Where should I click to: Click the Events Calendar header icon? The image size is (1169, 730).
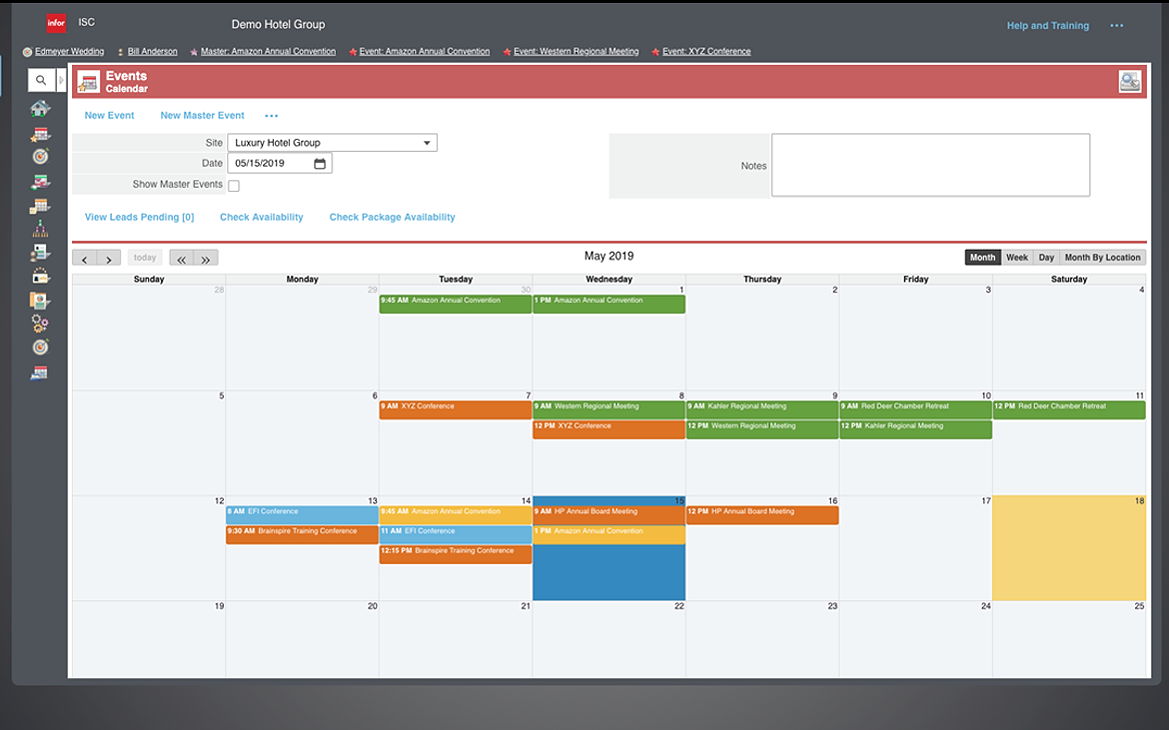coord(89,82)
